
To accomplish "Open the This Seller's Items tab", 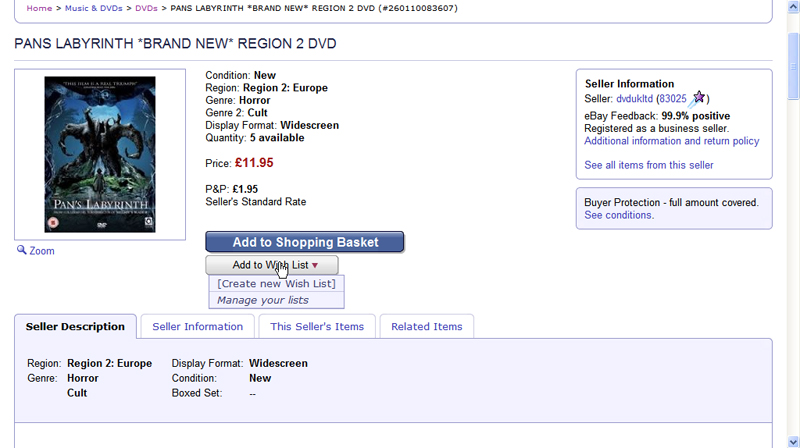I will point(317,327).
